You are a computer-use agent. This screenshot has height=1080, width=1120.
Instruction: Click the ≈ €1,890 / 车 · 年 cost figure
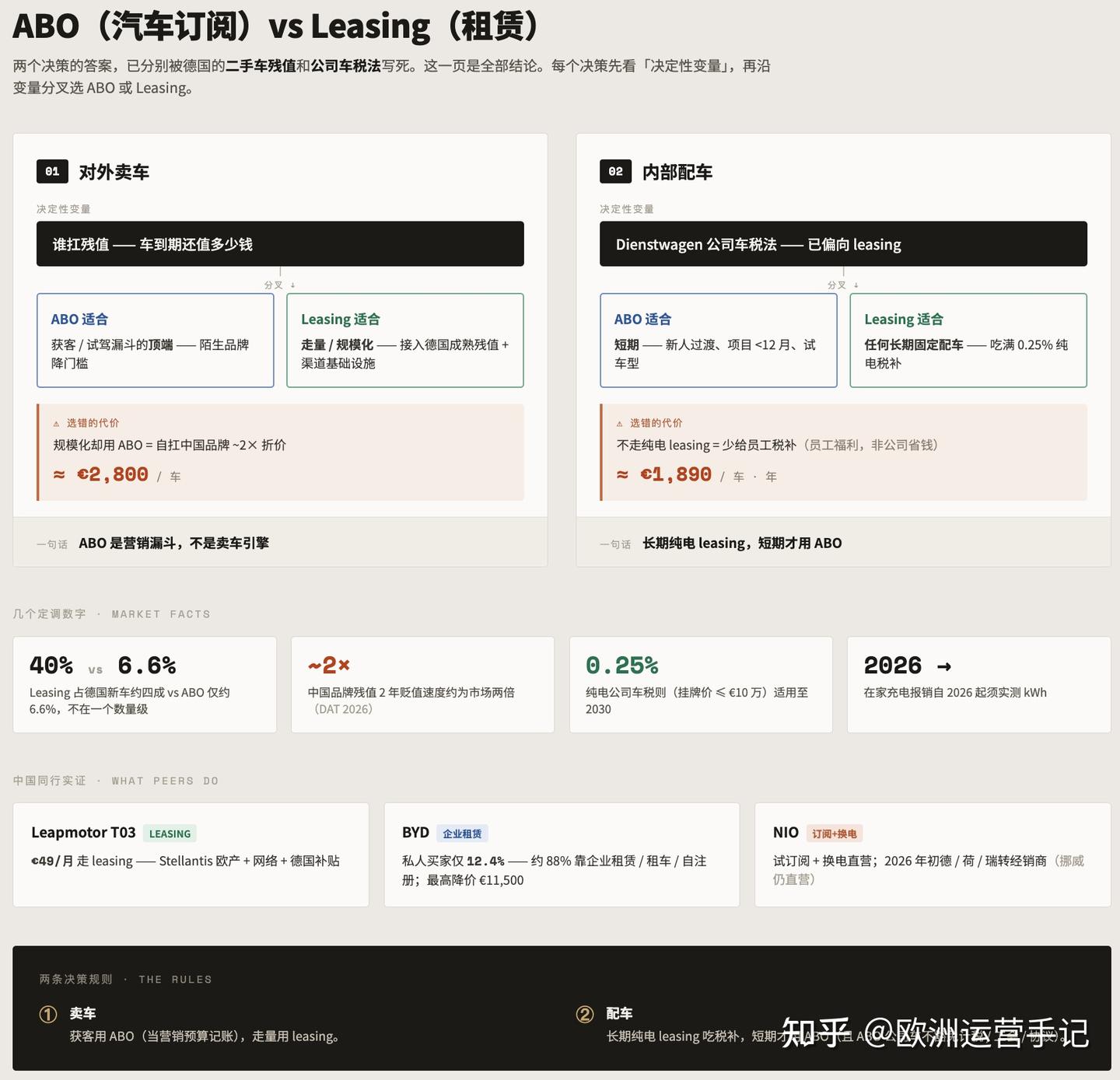(x=697, y=474)
